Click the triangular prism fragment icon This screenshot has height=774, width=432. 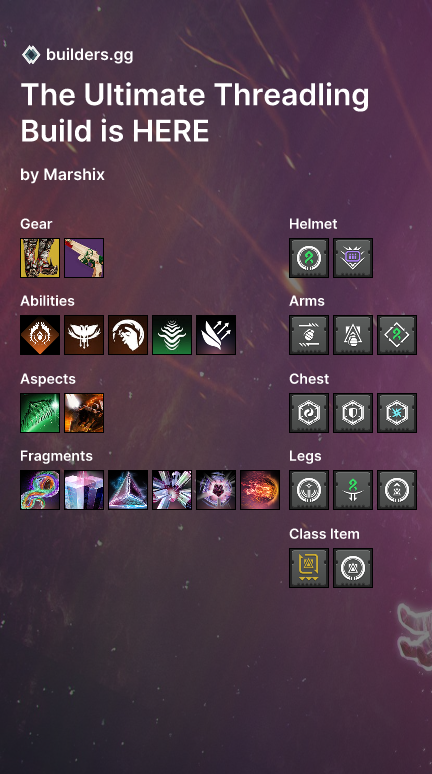(x=128, y=490)
